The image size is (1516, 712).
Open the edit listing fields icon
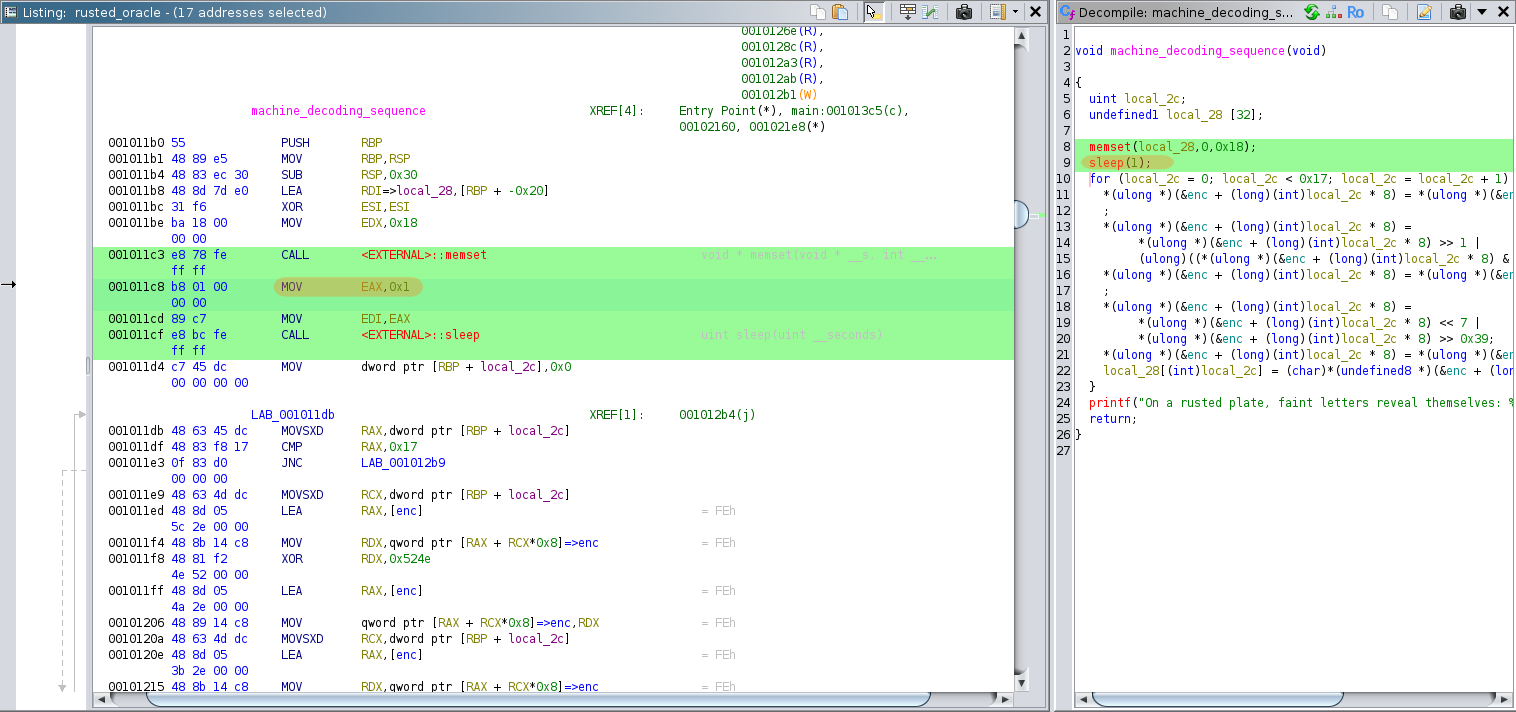click(997, 12)
